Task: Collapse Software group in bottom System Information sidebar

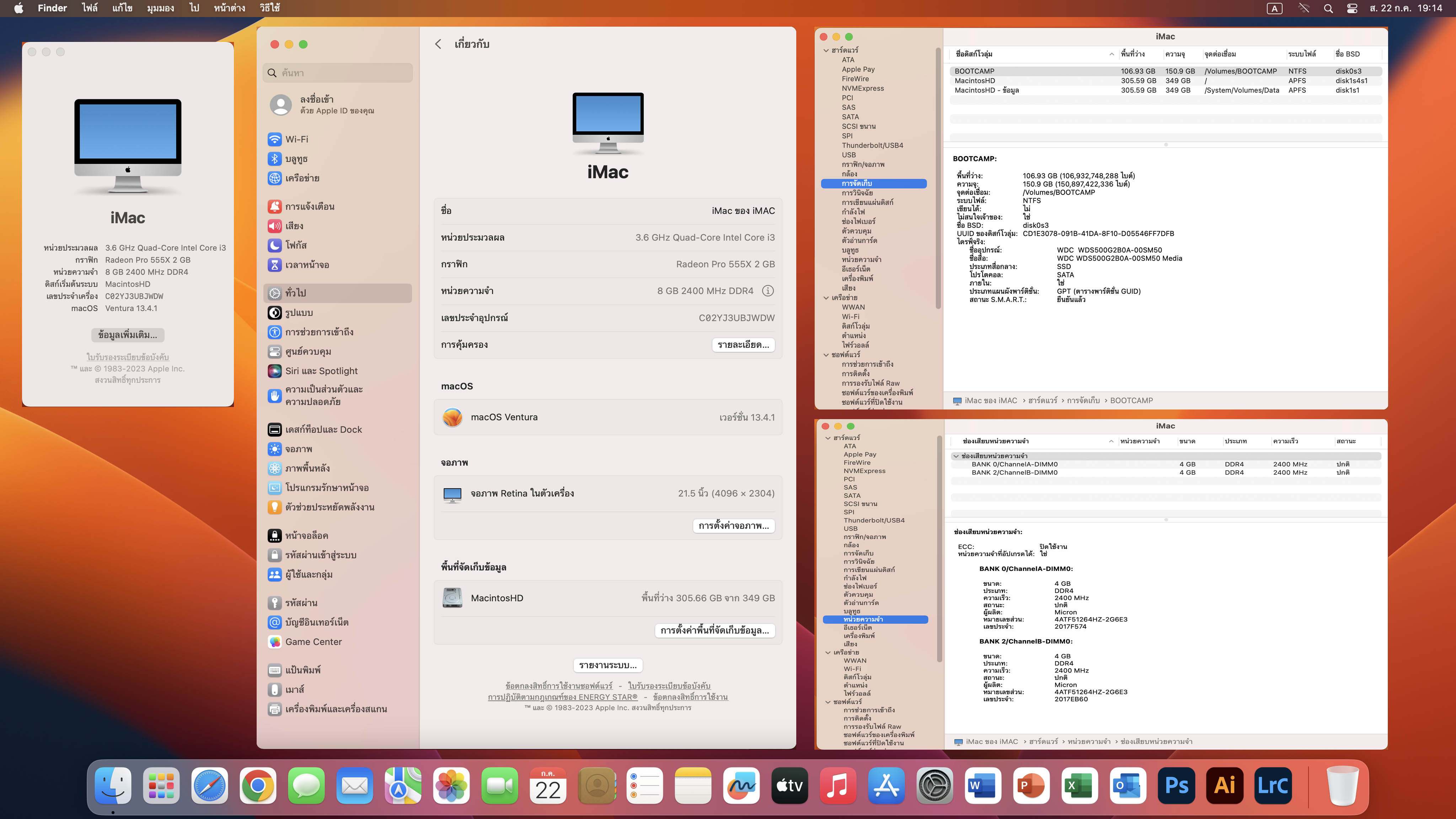Action: 828,702
